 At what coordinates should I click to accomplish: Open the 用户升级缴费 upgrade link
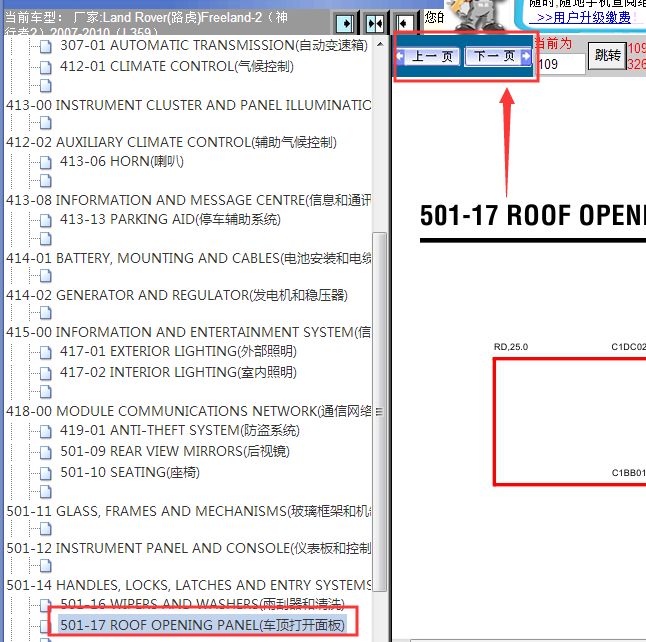coord(584,18)
